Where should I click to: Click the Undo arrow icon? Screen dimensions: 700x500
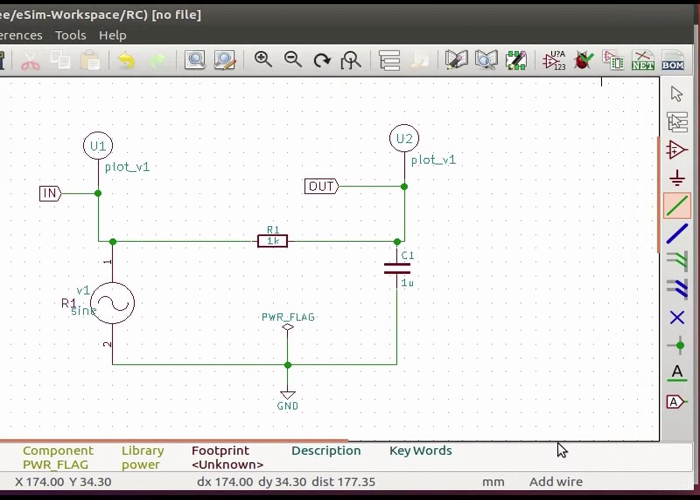click(x=126, y=61)
